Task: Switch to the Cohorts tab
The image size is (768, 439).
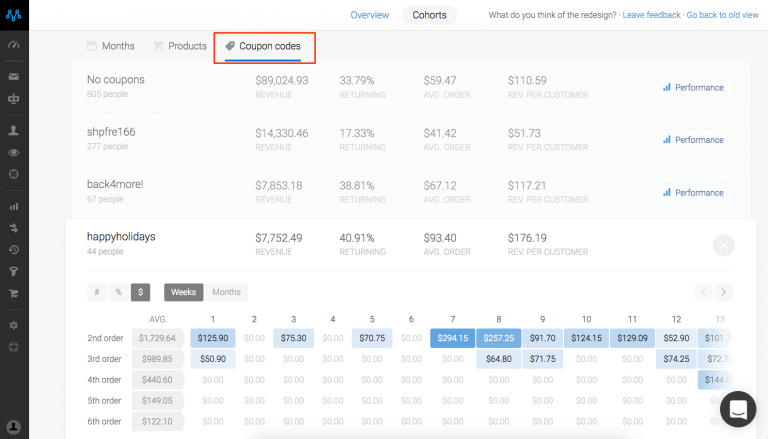Action: tap(430, 15)
